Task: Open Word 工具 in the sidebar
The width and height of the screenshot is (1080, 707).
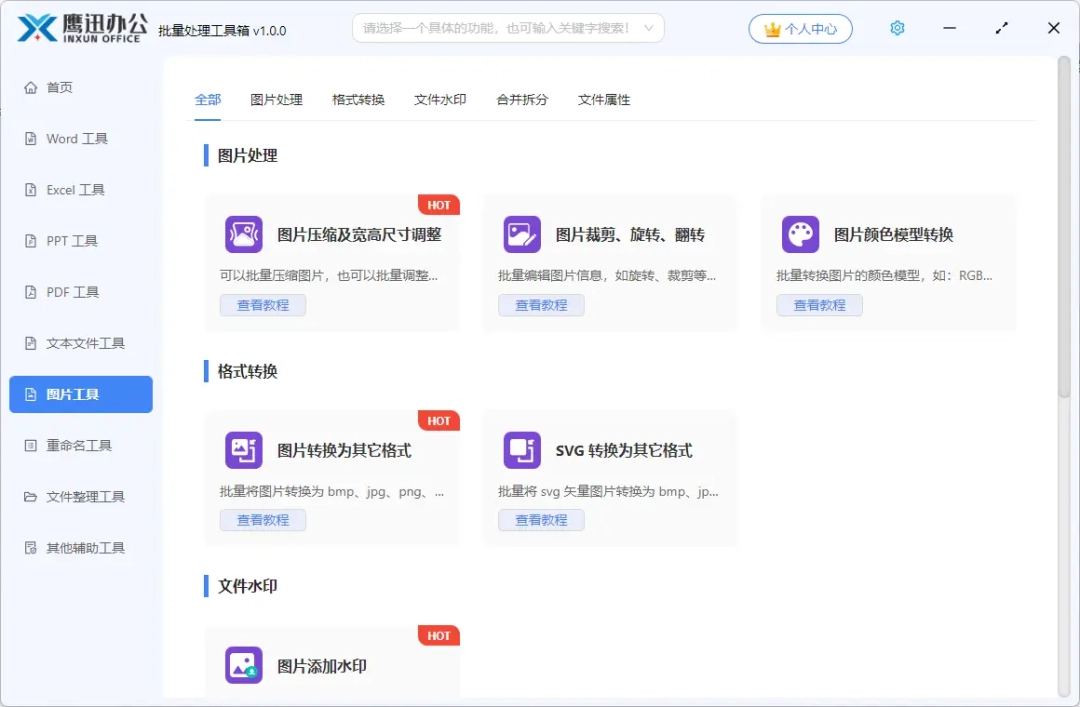Action: [74, 138]
